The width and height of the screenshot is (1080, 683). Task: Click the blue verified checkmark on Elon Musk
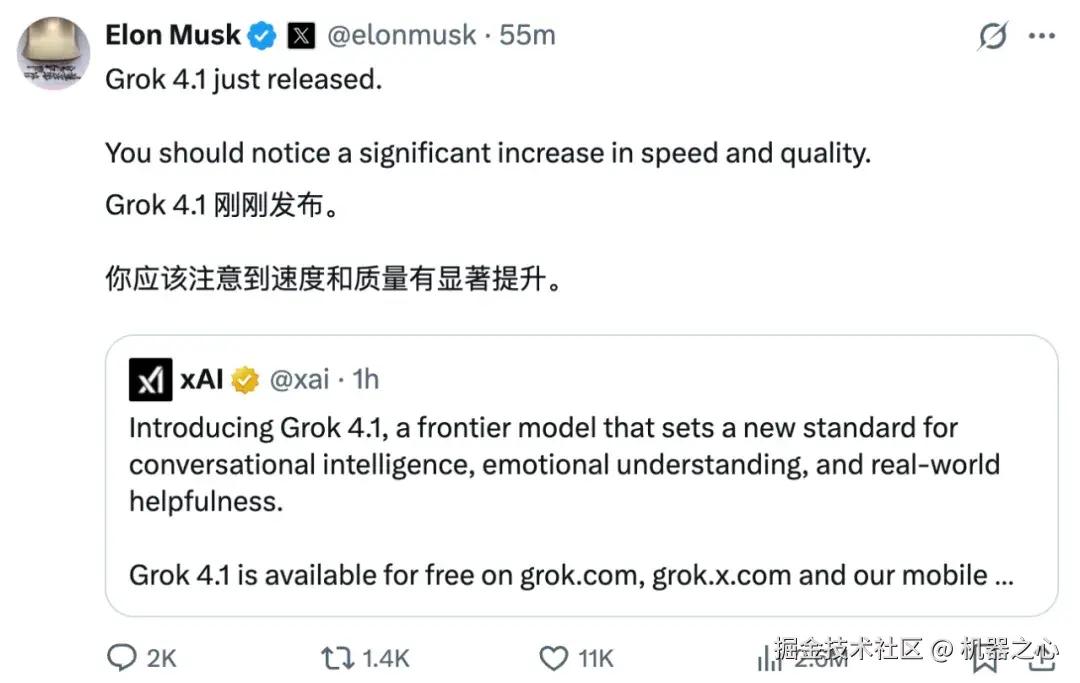261,34
